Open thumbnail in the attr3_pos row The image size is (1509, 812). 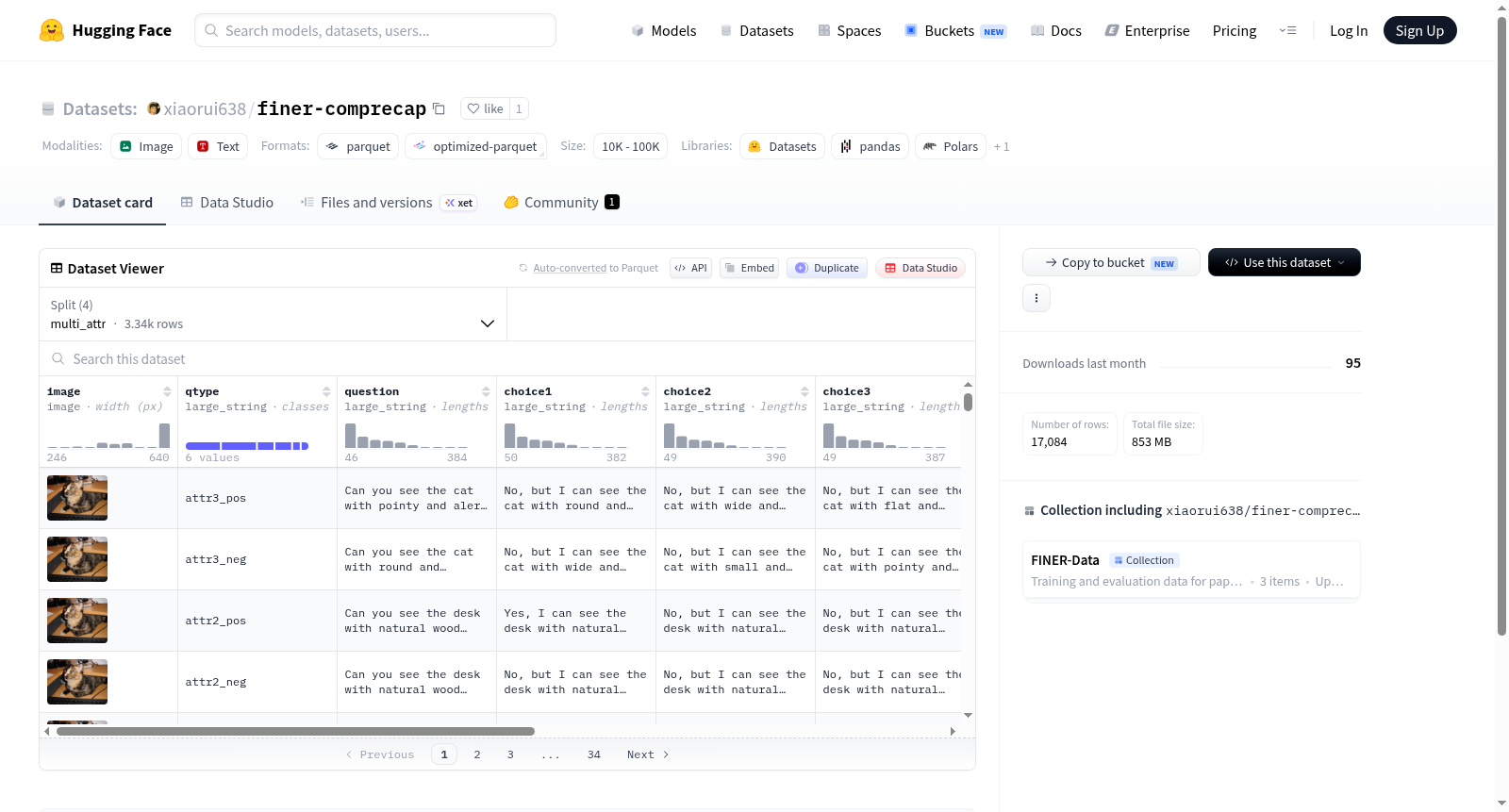pos(77,498)
